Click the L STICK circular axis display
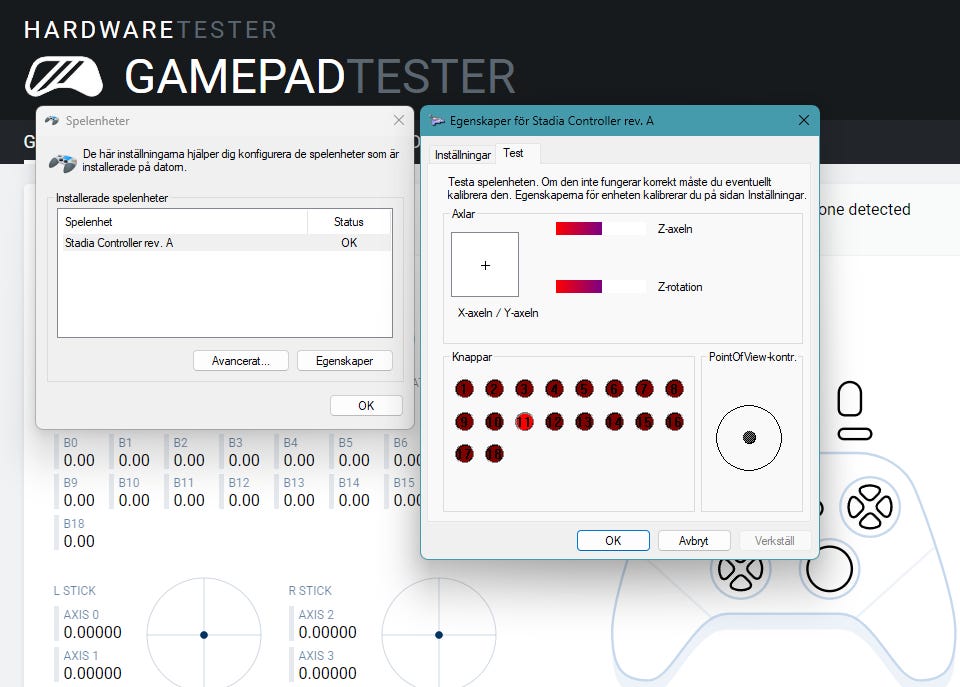 pos(204,634)
